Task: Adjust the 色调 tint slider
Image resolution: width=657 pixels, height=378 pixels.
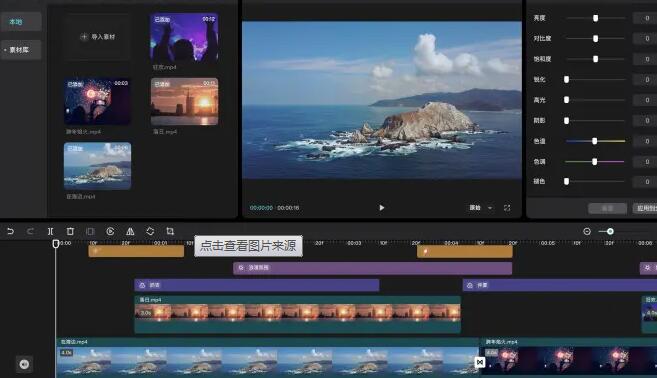Action: click(595, 162)
